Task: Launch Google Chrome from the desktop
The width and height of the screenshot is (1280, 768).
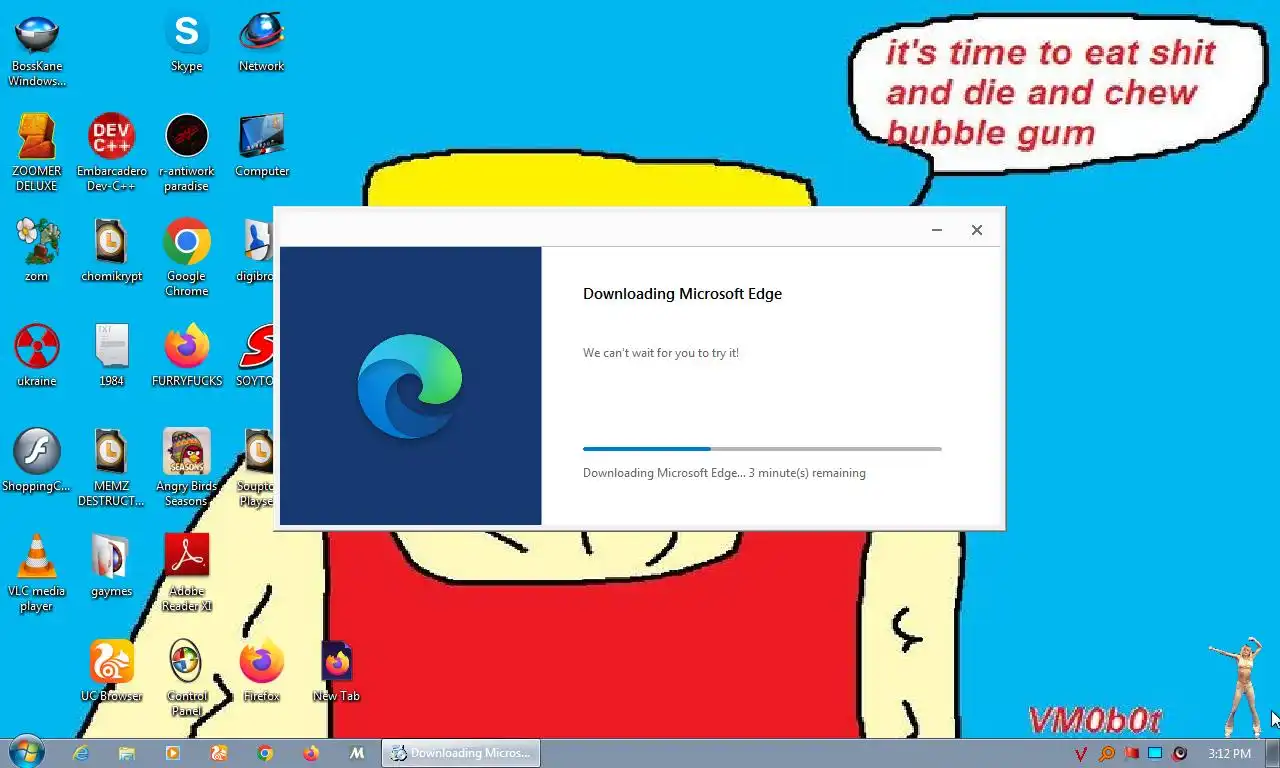Action: coord(186,257)
